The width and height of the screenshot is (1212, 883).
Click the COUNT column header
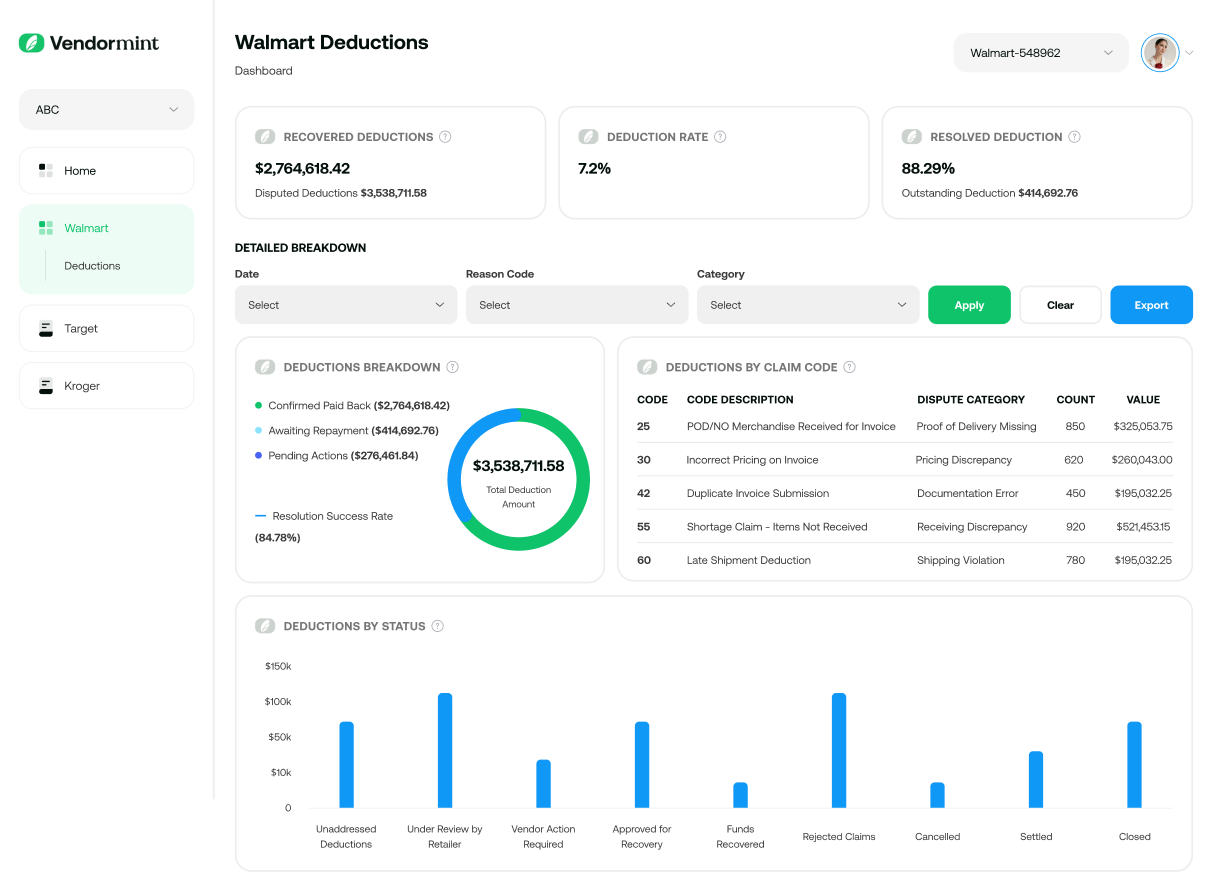pos(1076,399)
